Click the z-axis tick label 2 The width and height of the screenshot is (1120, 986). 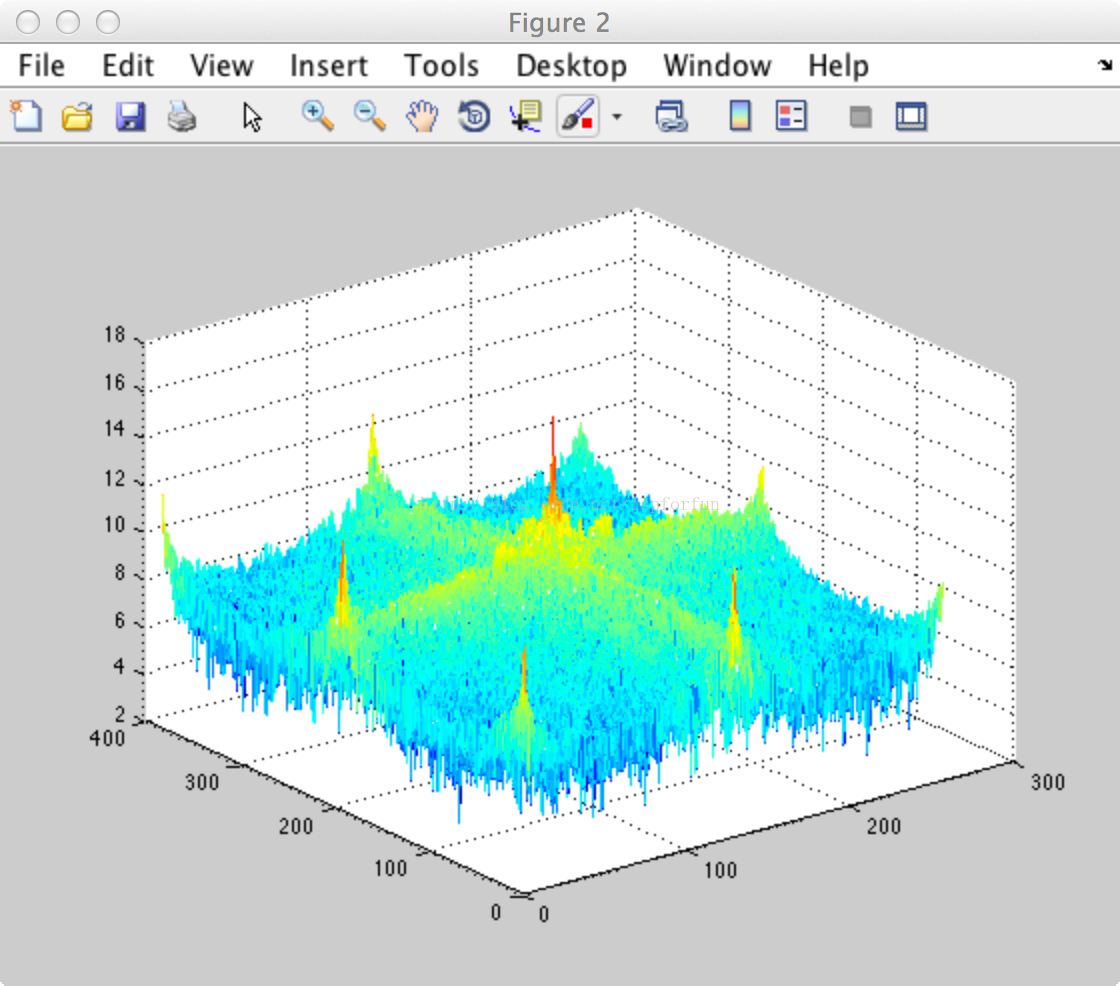[120, 714]
